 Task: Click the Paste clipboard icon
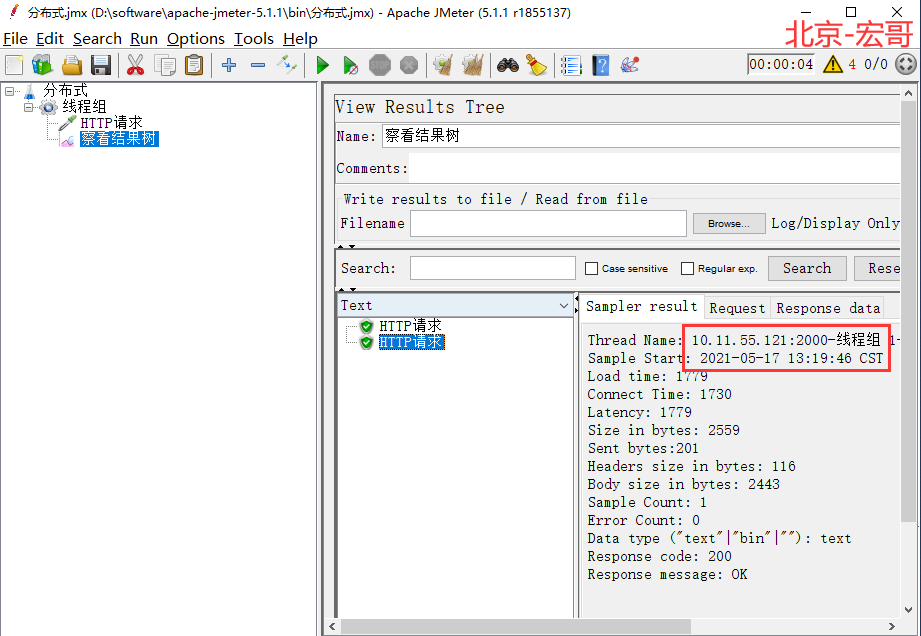coord(194,65)
